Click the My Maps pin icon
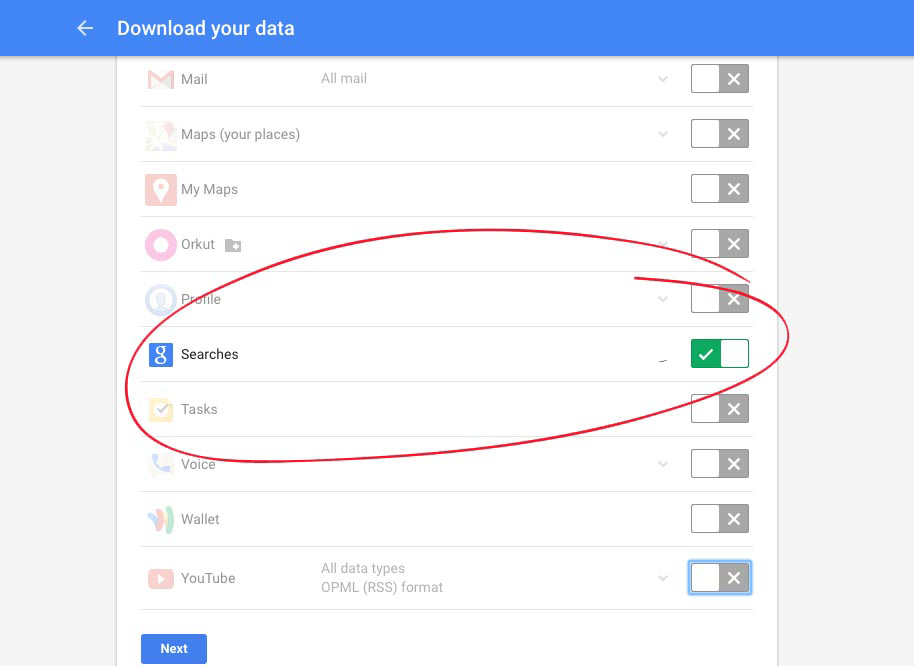 pos(160,189)
